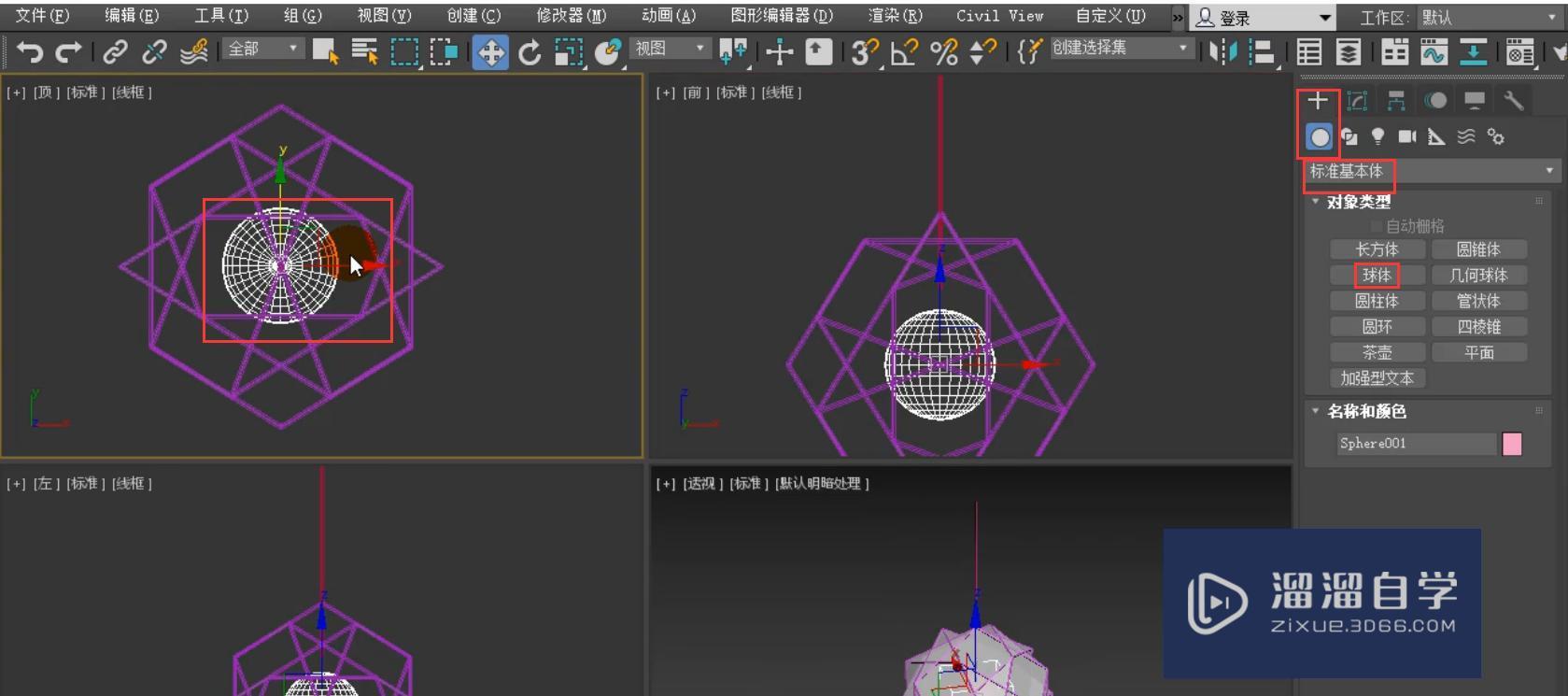
Task: Select the Lights category icon
Action: (1377, 137)
